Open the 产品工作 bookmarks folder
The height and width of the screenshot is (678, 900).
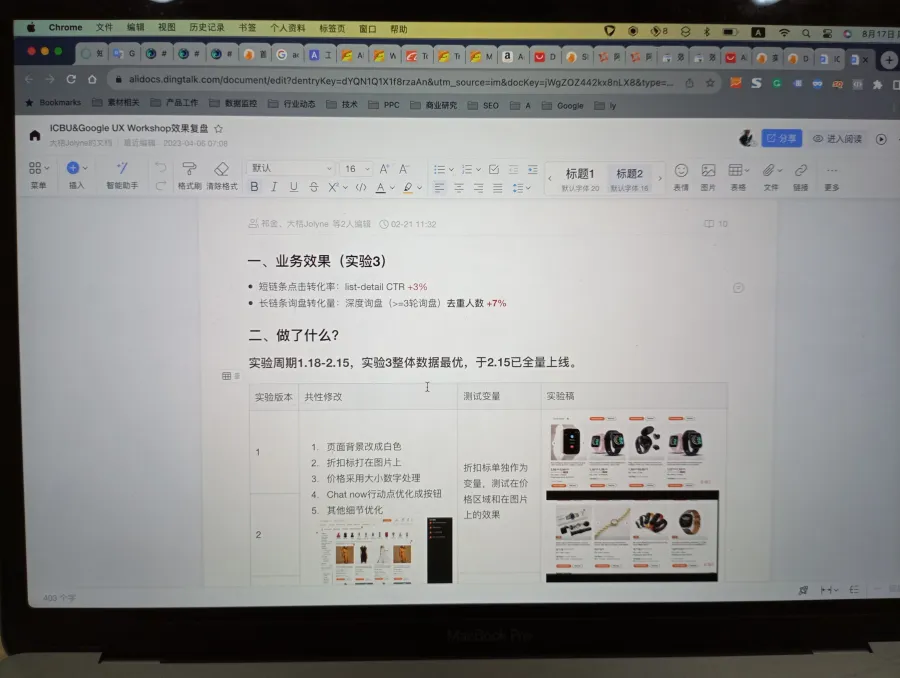[174, 103]
